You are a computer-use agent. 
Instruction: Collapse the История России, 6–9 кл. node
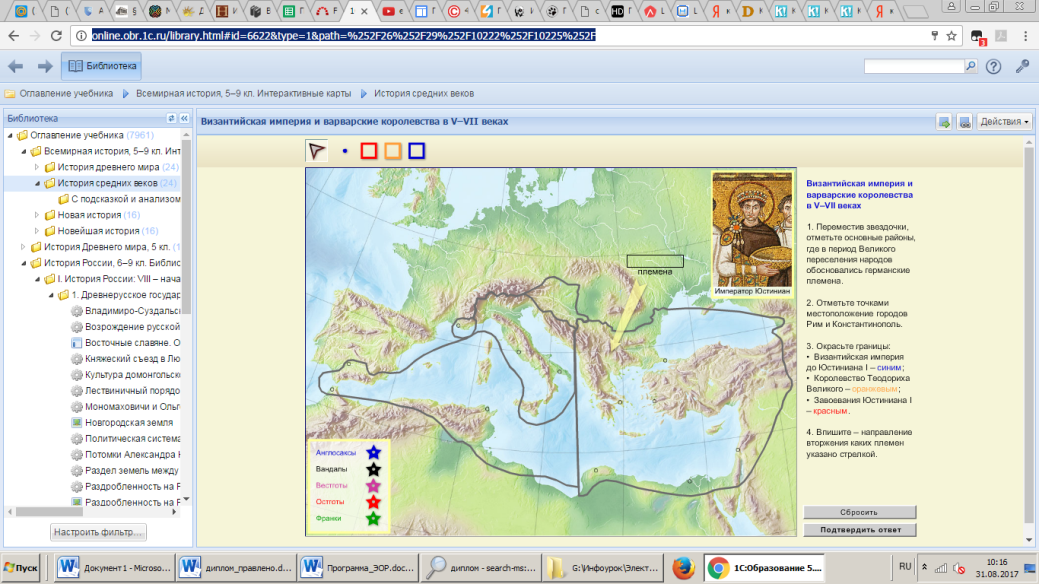[x=24, y=263]
